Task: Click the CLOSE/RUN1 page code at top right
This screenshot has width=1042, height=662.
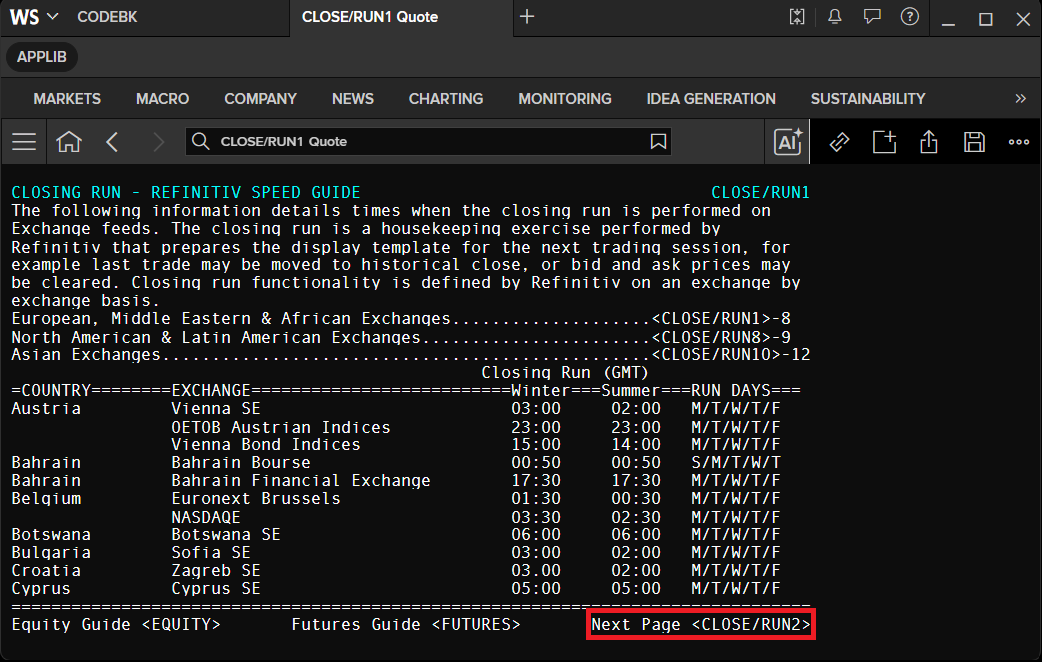Action: pyautogui.click(x=760, y=193)
